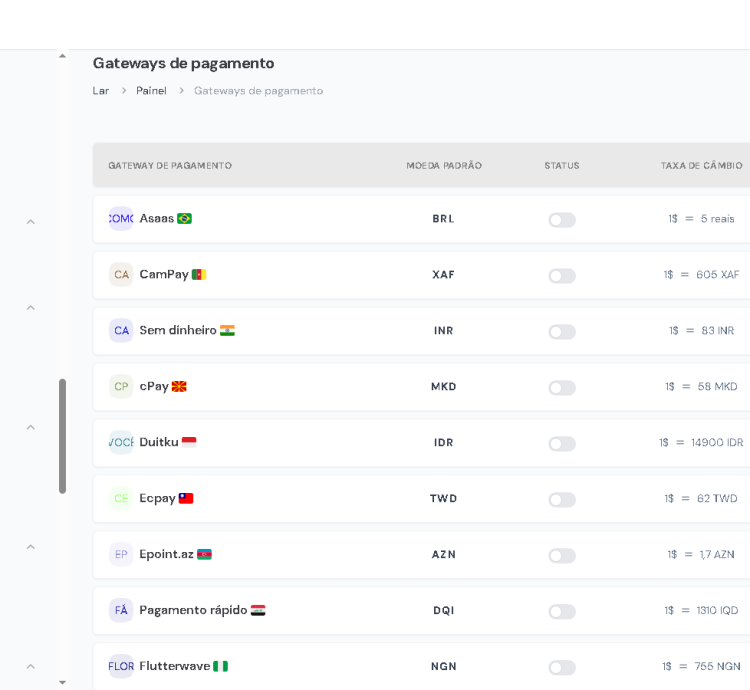750x690 pixels.
Task: Click the sidebar scrollbar down arrow
Action: (x=62, y=683)
